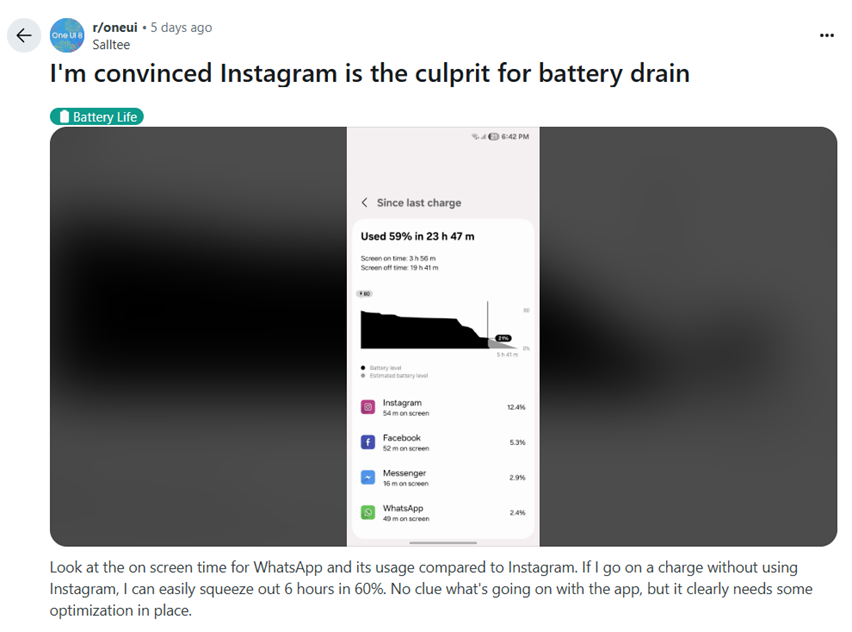Image resolution: width=852 pixels, height=632 pixels.
Task: Click the Instagram app icon
Action: (368, 407)
